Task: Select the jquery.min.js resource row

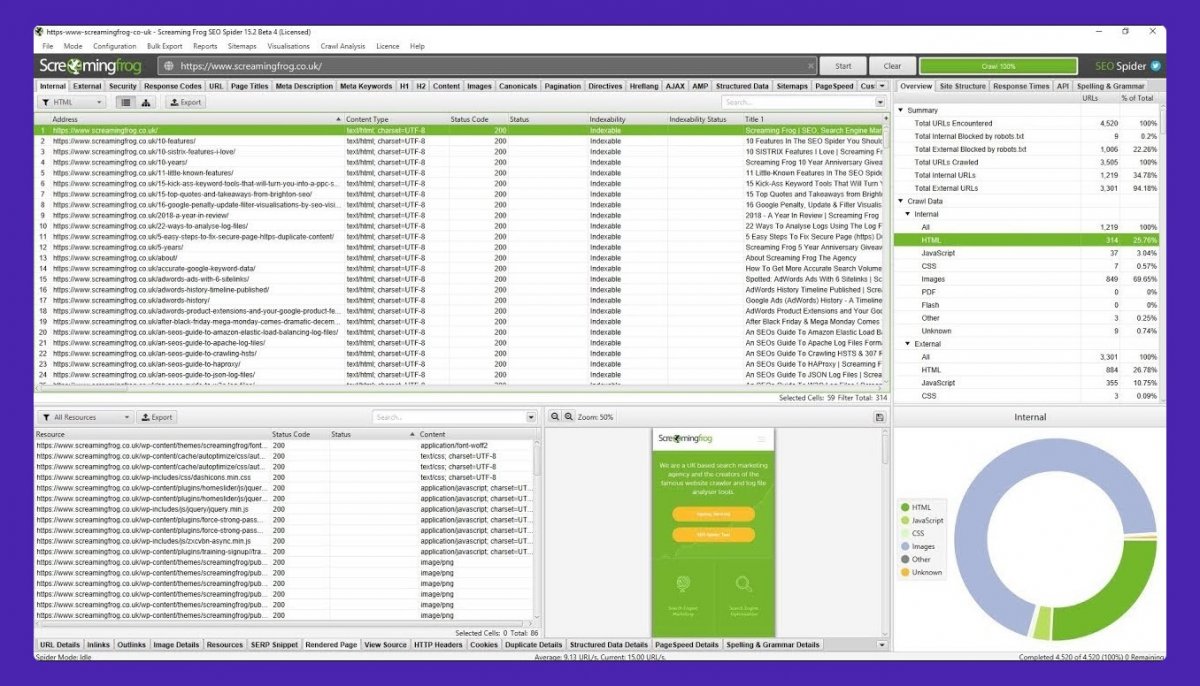Action: tap(284, 509)
